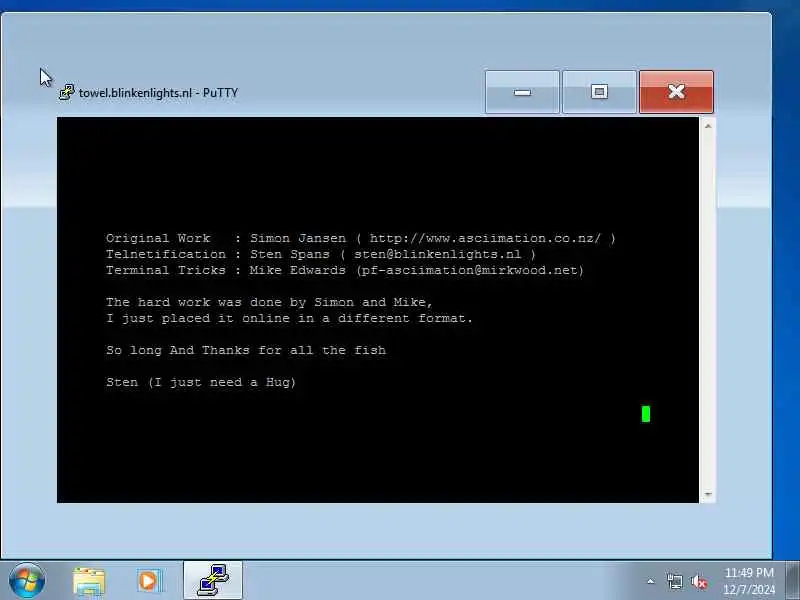Show hidden system tray icons

(651, 581)
